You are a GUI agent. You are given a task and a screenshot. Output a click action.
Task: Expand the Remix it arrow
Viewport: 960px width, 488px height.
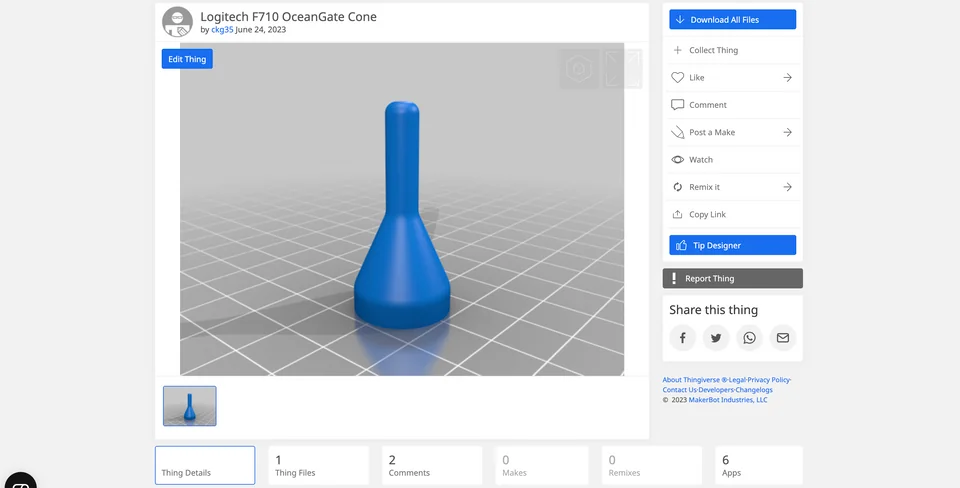(x=787, y=187)
